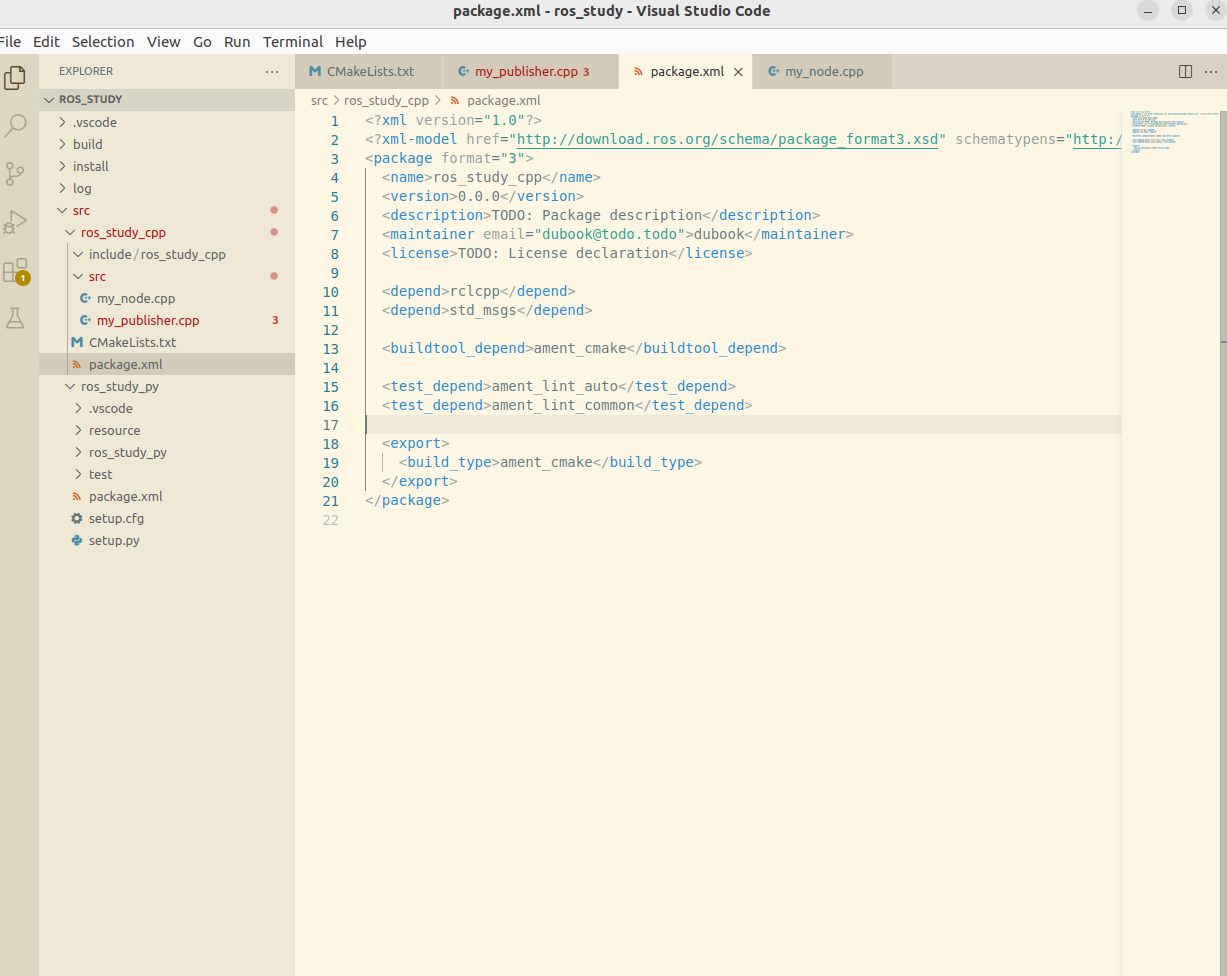Close the package.xml tab
This screenshot has height=976, width=1227.
point(739,72)
